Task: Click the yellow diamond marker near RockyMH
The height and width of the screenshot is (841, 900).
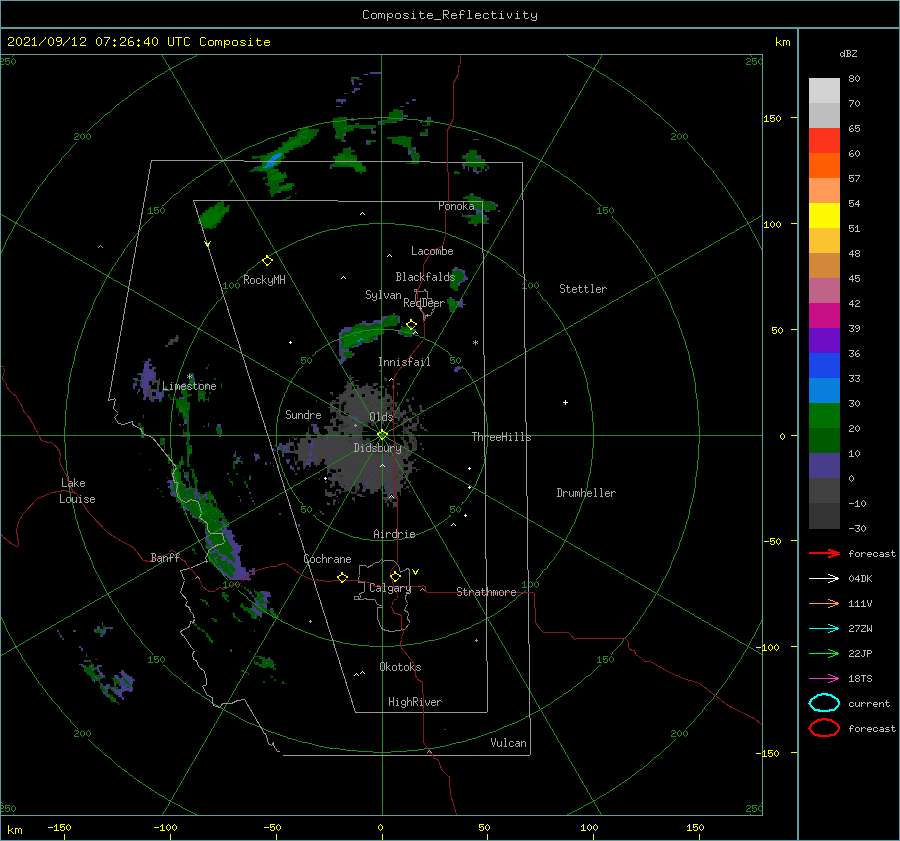Action: [267, 261]
